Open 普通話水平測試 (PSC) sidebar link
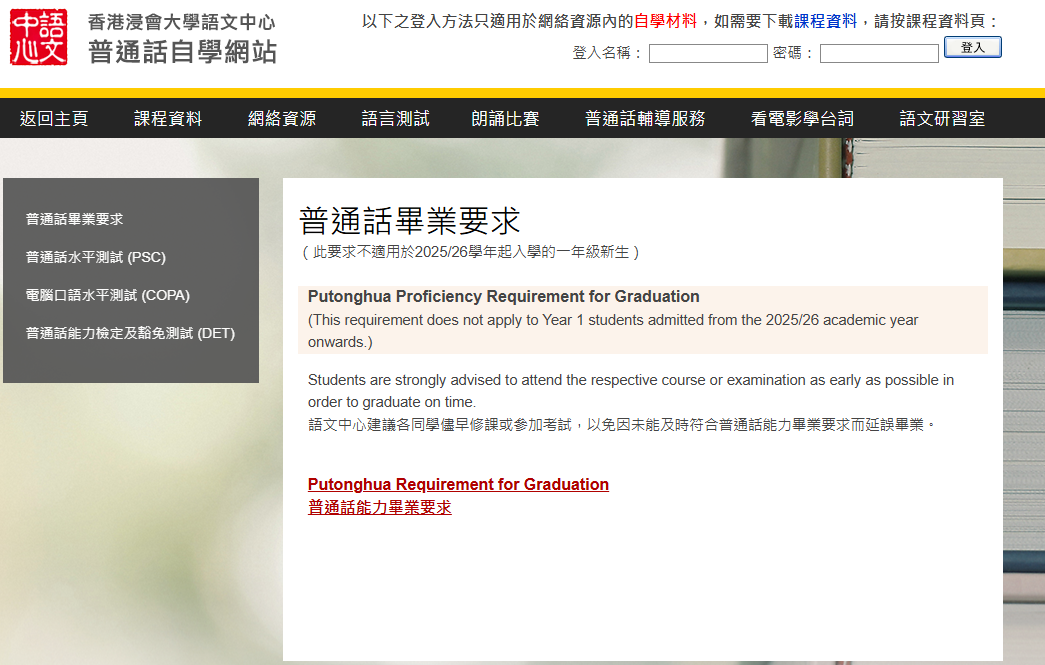 pos(96,257)
